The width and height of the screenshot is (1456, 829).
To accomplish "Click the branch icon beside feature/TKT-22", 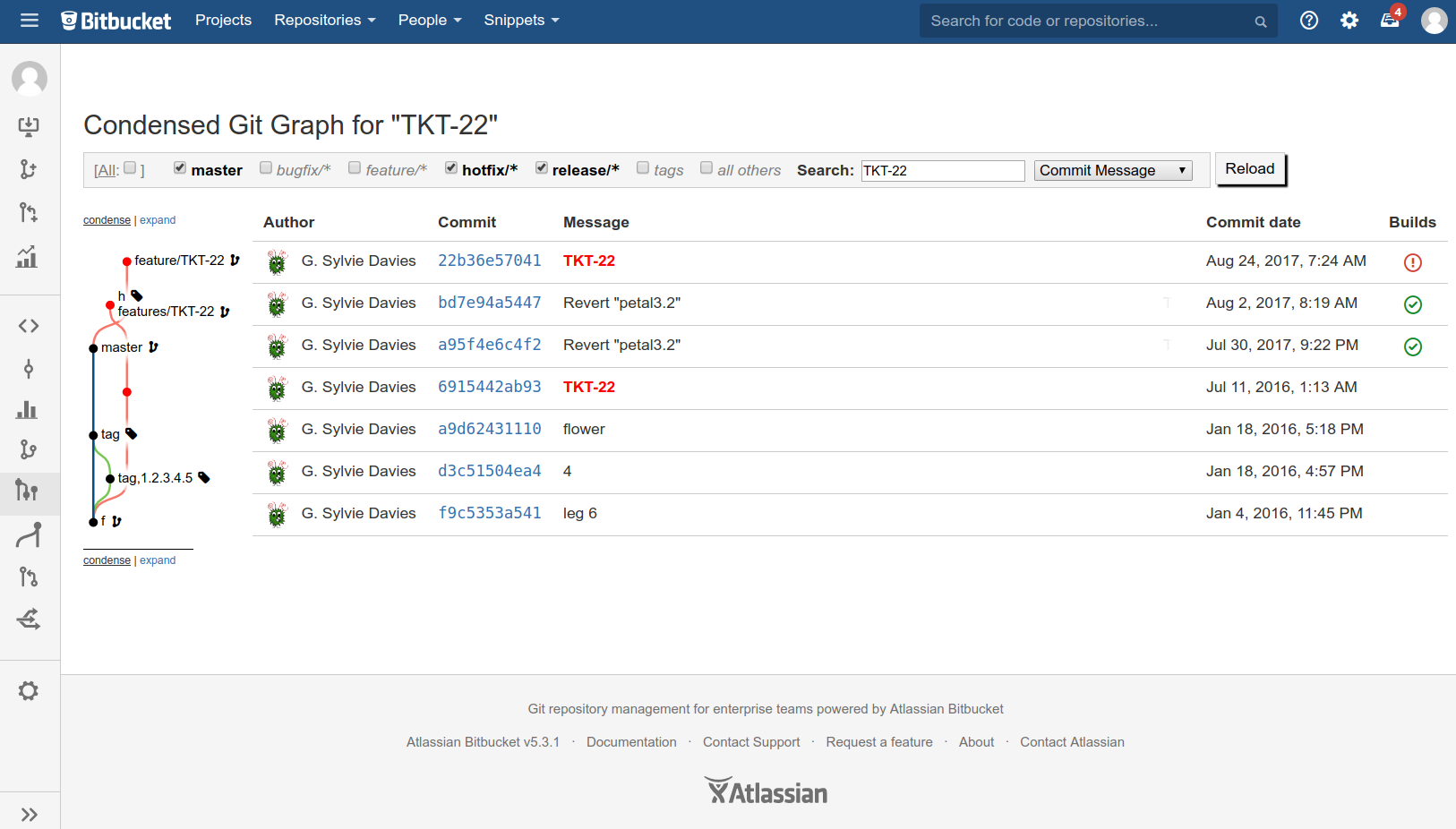I will click(x=235, y=261).
